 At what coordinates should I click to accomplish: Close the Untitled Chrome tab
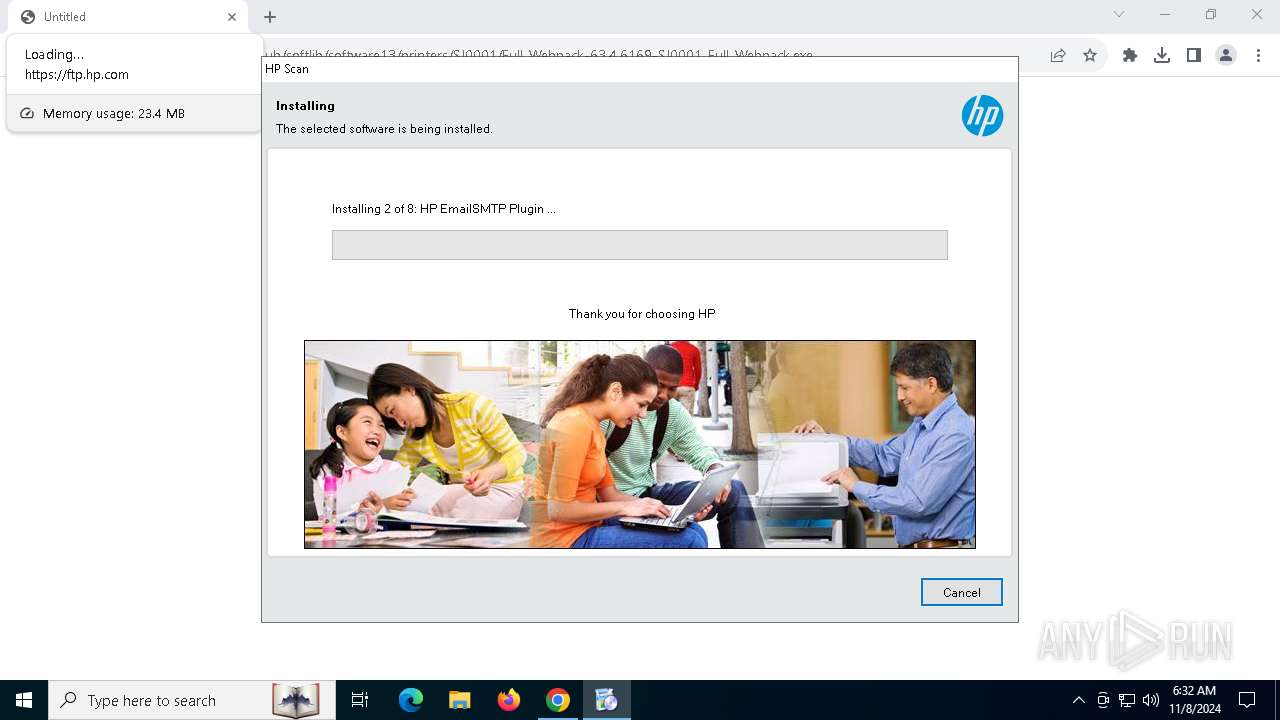(232, 17)
